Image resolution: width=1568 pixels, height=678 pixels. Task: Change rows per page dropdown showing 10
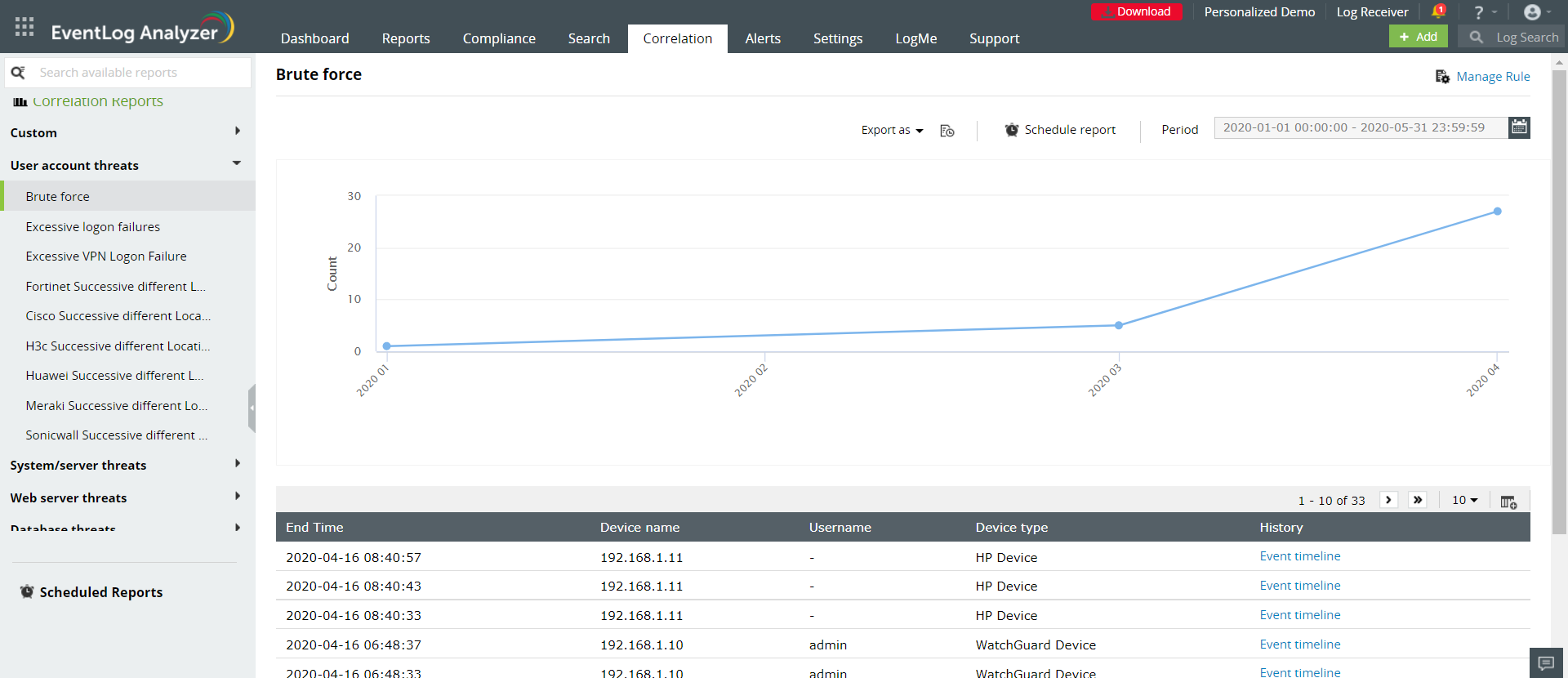(x=1464, y=500)
